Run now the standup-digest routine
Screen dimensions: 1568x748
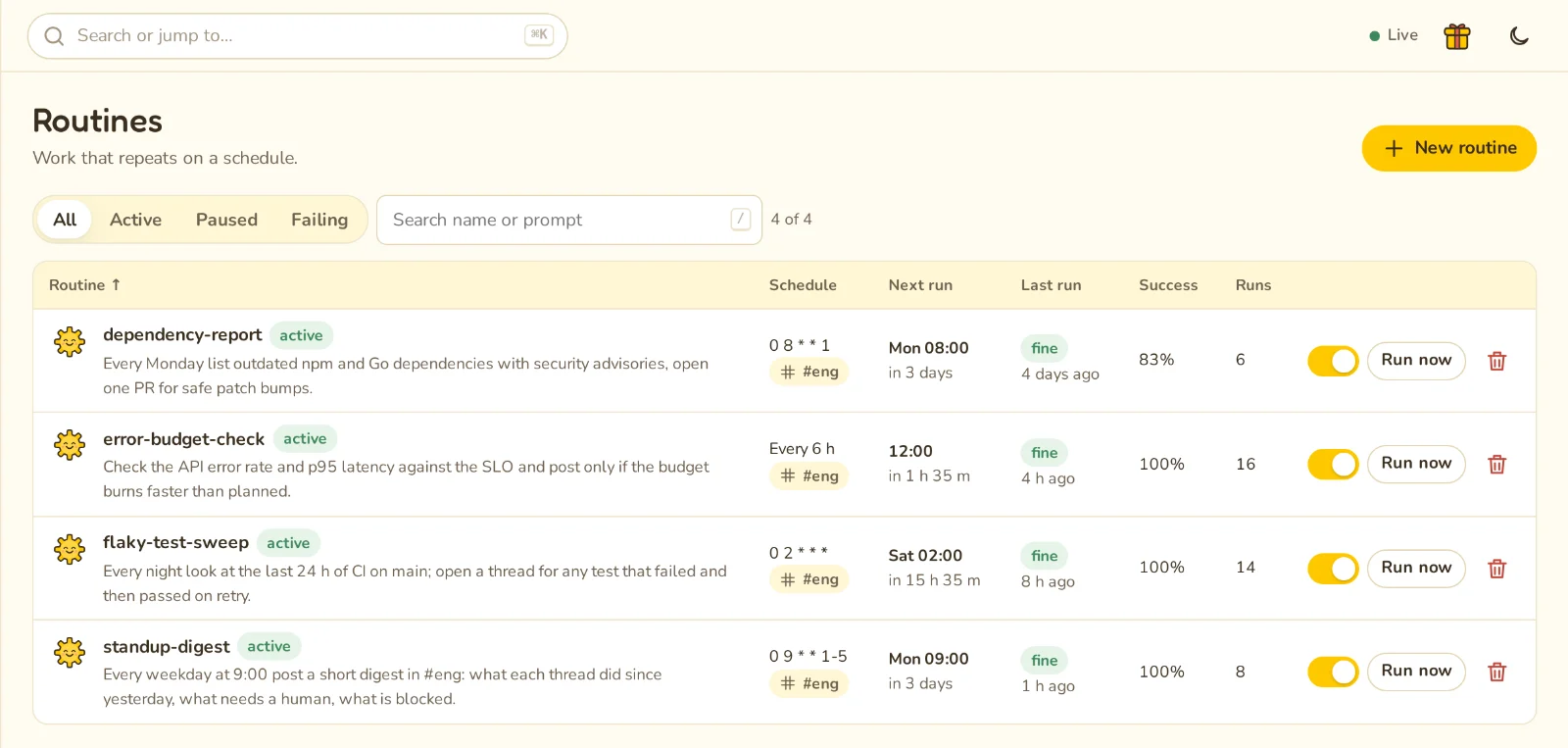[1416, 672]
